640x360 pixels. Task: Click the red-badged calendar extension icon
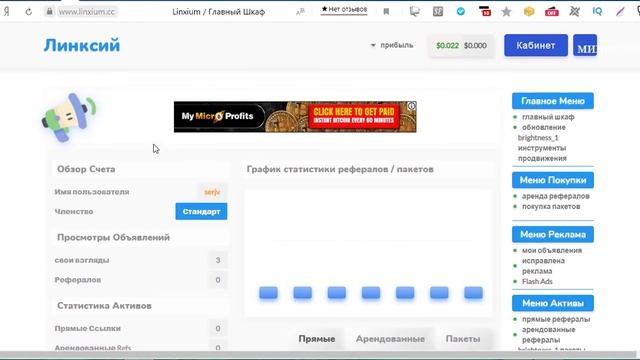click(x=484, y=11)
